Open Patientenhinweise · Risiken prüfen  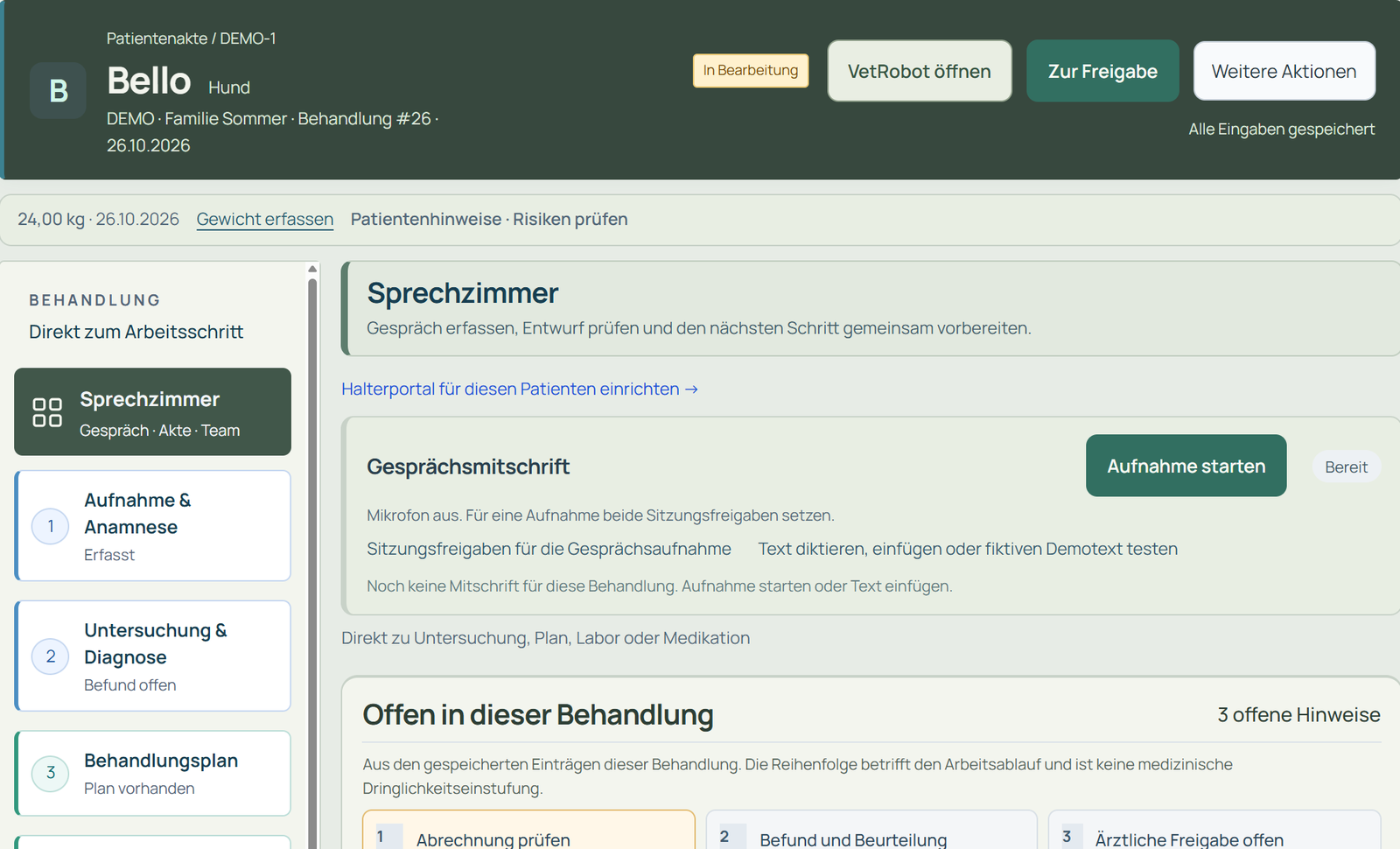[x=489, y=219]
